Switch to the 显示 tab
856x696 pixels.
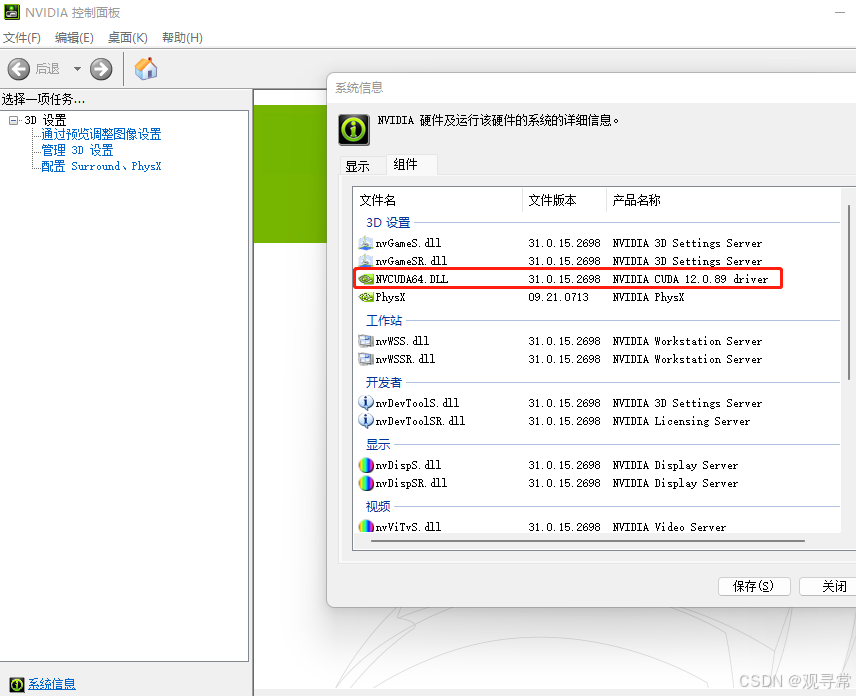click(x=358, y=166)
